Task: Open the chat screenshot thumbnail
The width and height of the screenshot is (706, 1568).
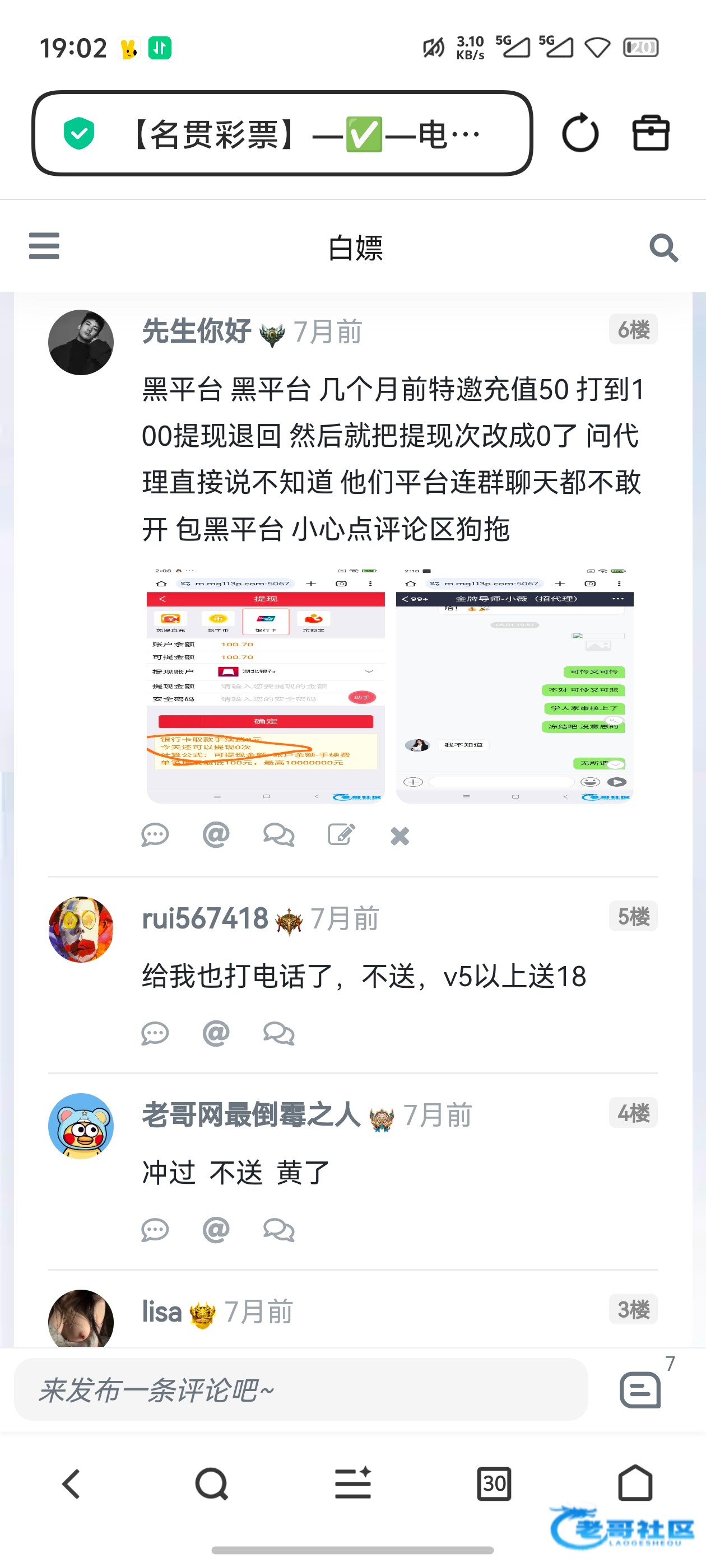Action: click(x=515, y=685)
